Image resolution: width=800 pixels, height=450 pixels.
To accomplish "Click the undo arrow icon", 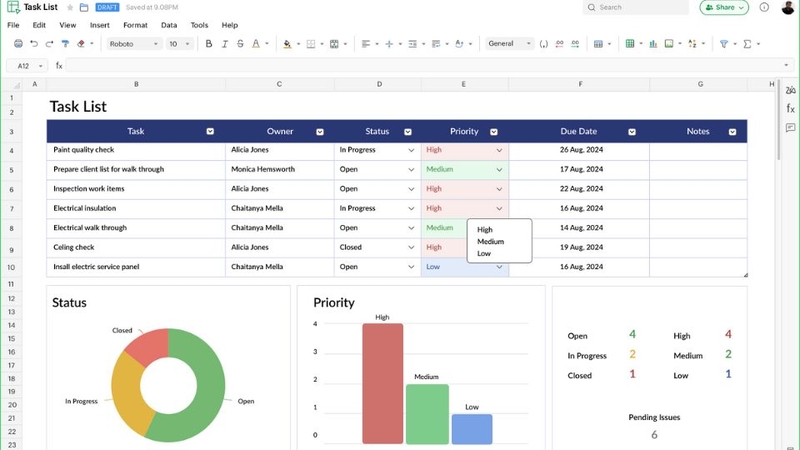I will coord(34,44).
